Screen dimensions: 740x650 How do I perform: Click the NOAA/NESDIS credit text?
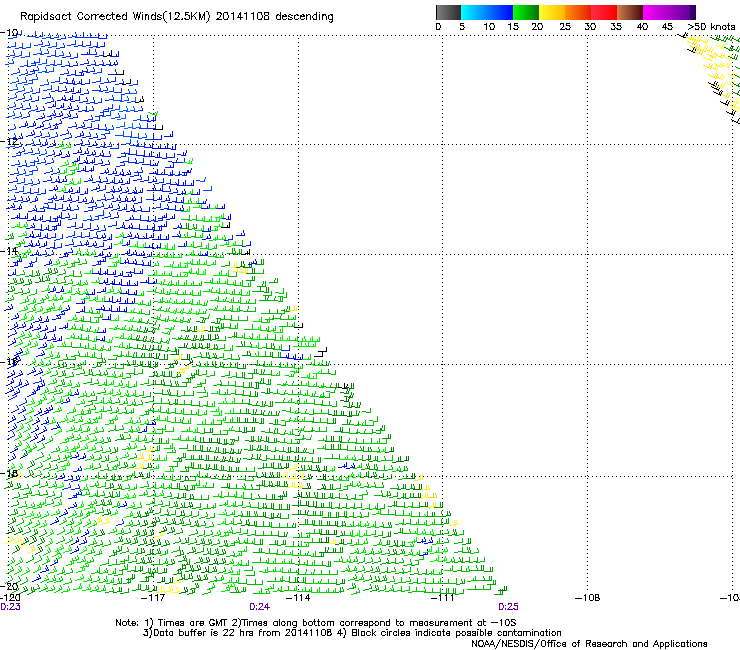point(589,643)
